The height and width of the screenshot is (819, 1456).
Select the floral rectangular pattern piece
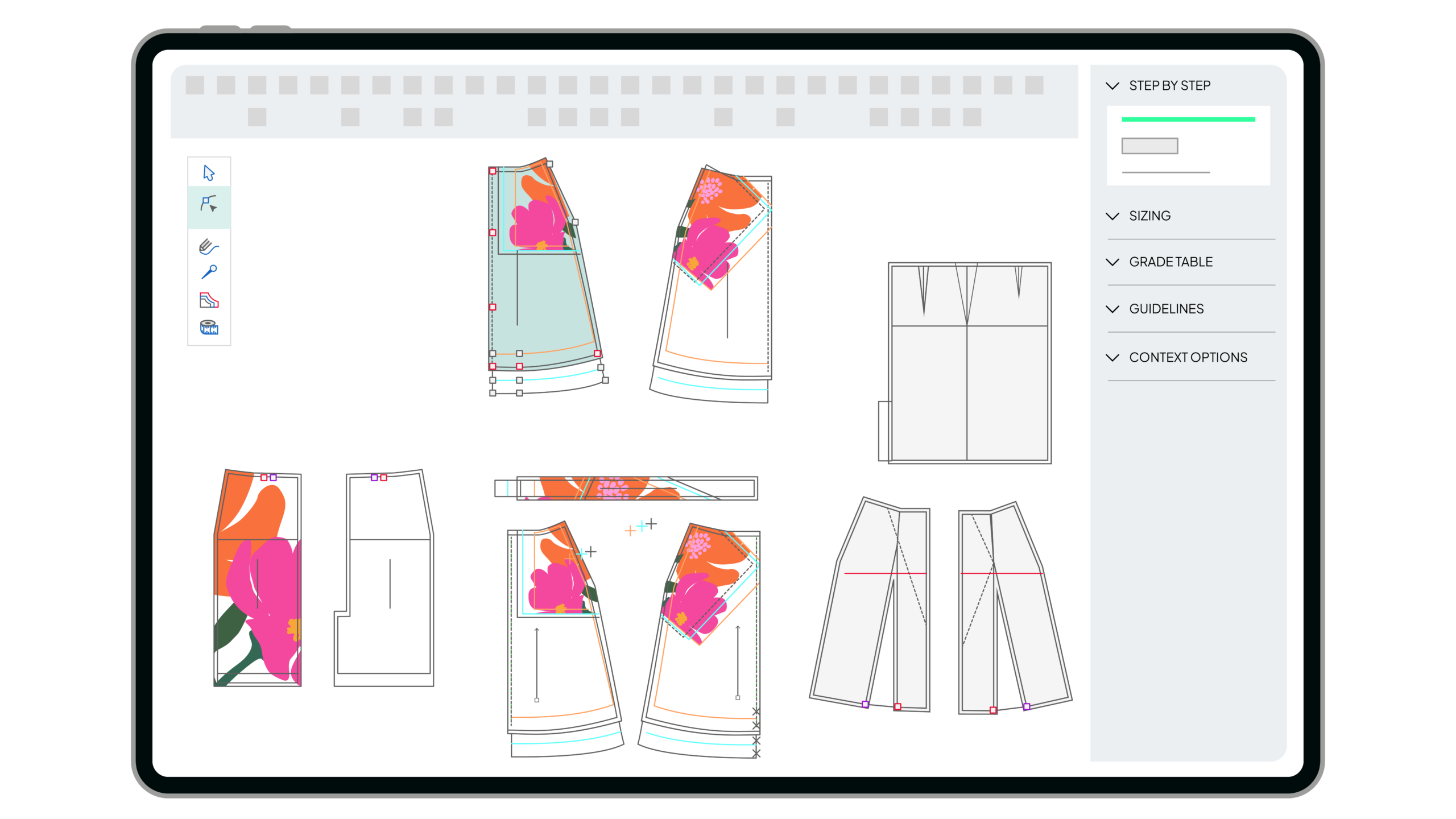(x=258, y=577)
